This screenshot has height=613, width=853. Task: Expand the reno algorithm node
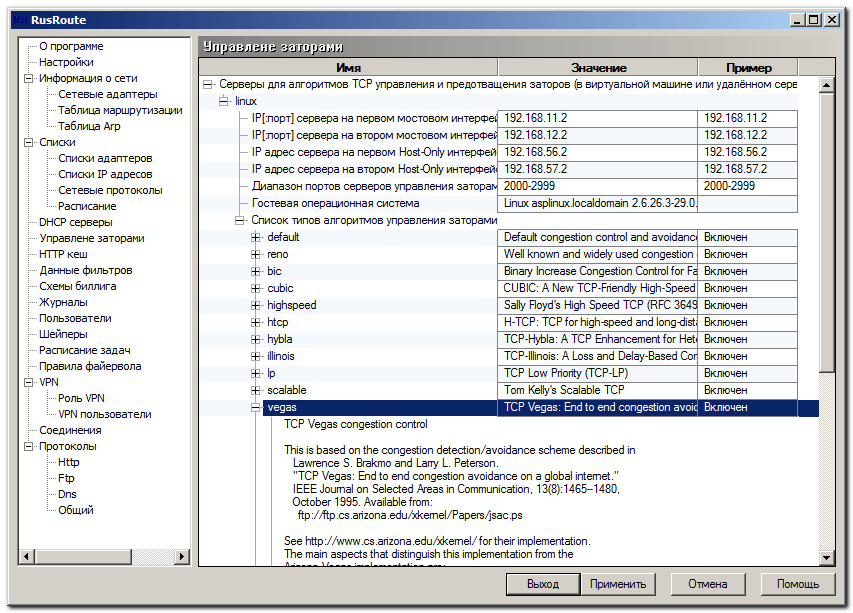pos(256,254)
